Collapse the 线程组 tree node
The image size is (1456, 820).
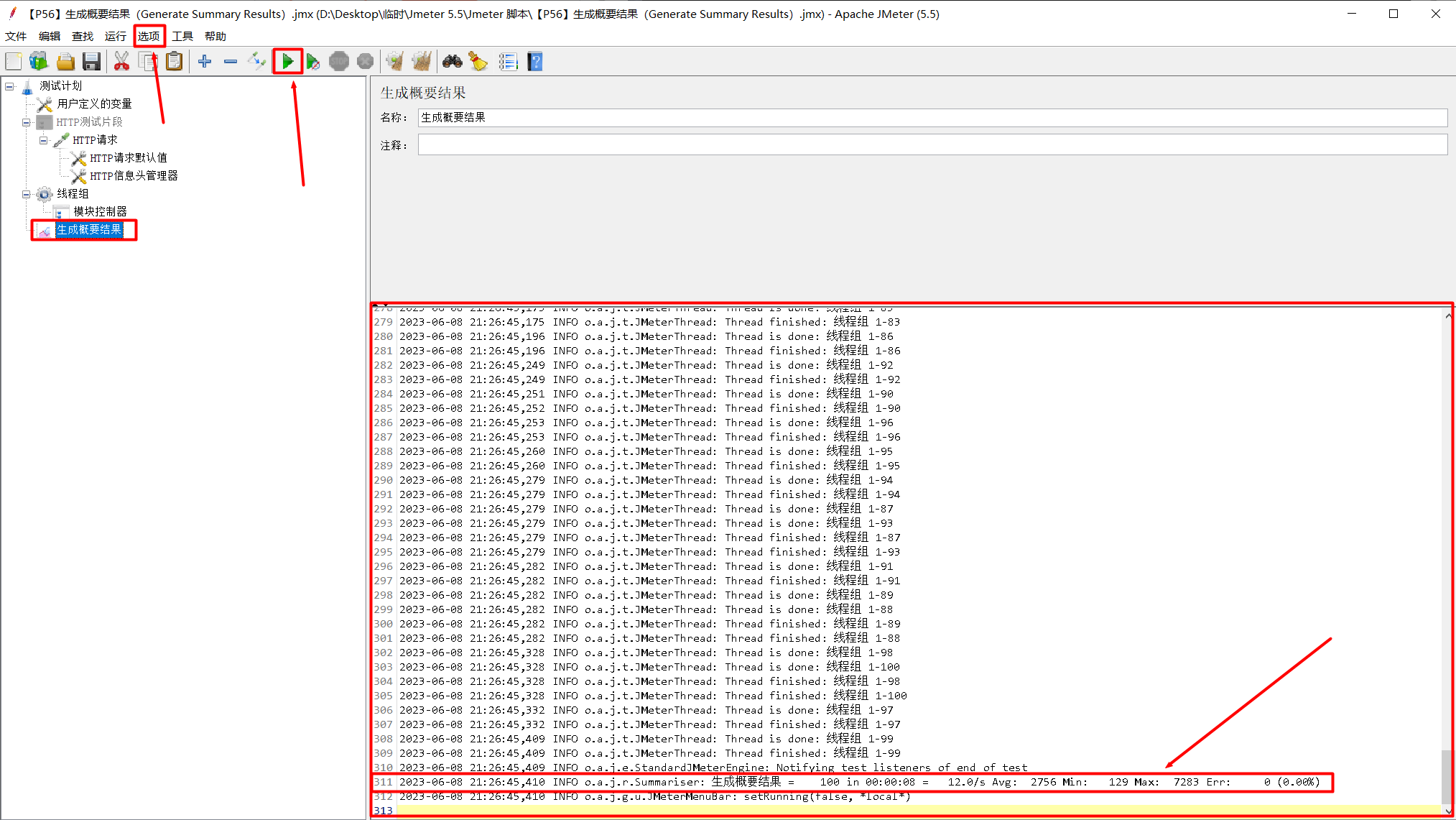coord(27,194)
